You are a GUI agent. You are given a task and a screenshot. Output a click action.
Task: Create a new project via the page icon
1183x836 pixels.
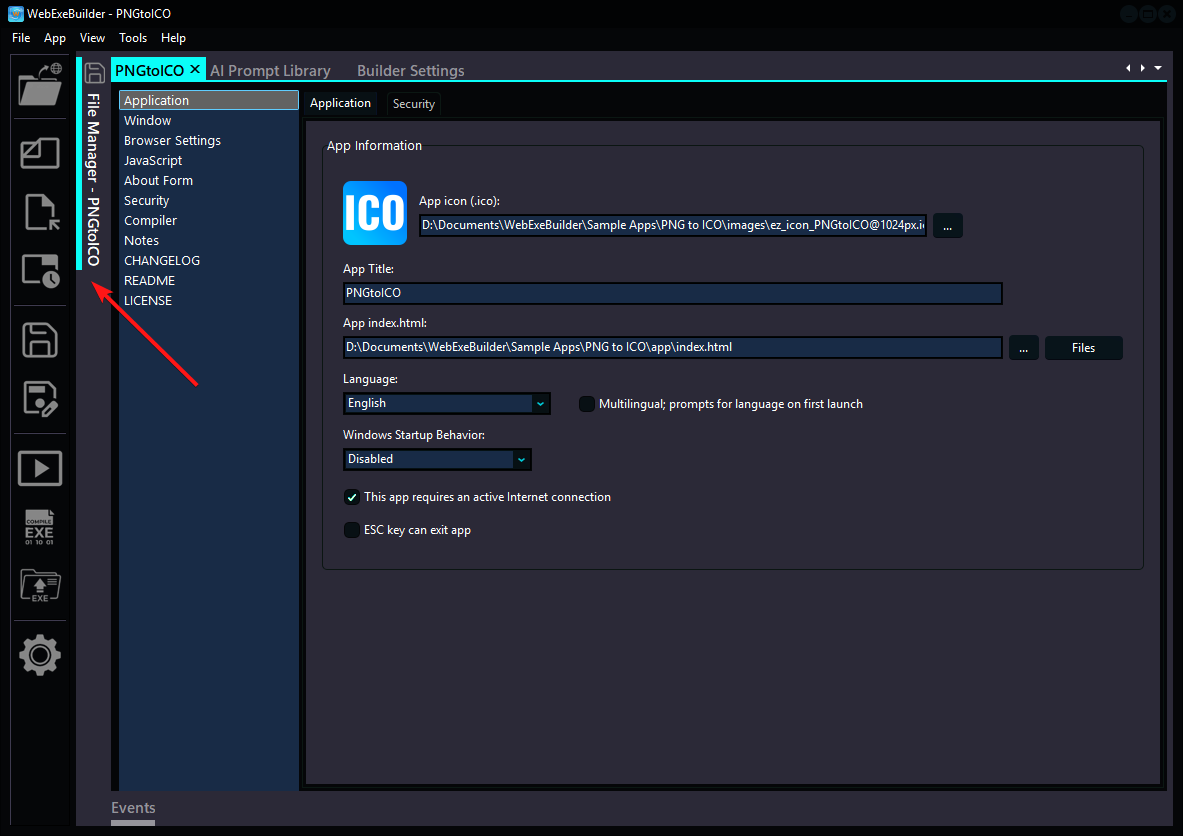coord(39,212)
